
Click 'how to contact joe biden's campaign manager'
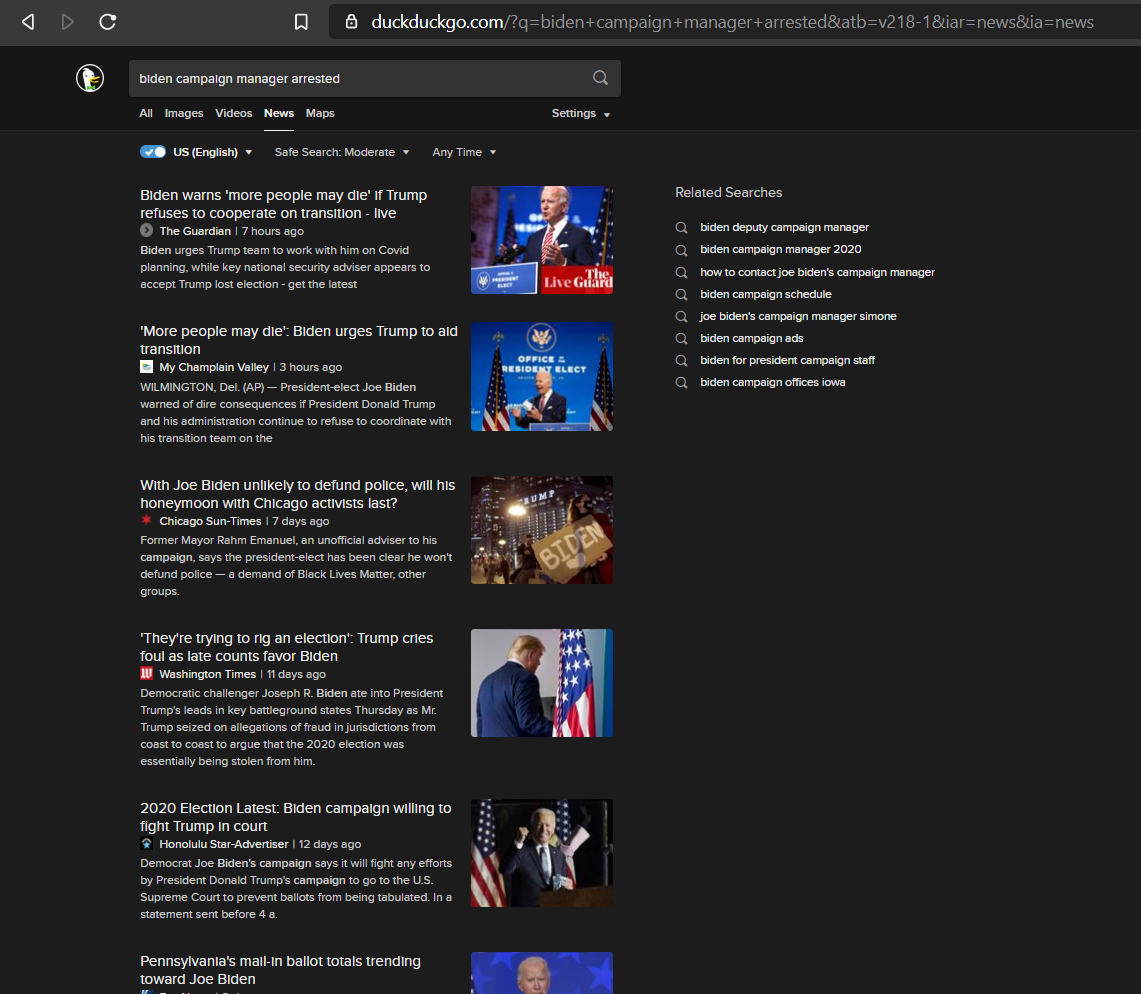817,272
